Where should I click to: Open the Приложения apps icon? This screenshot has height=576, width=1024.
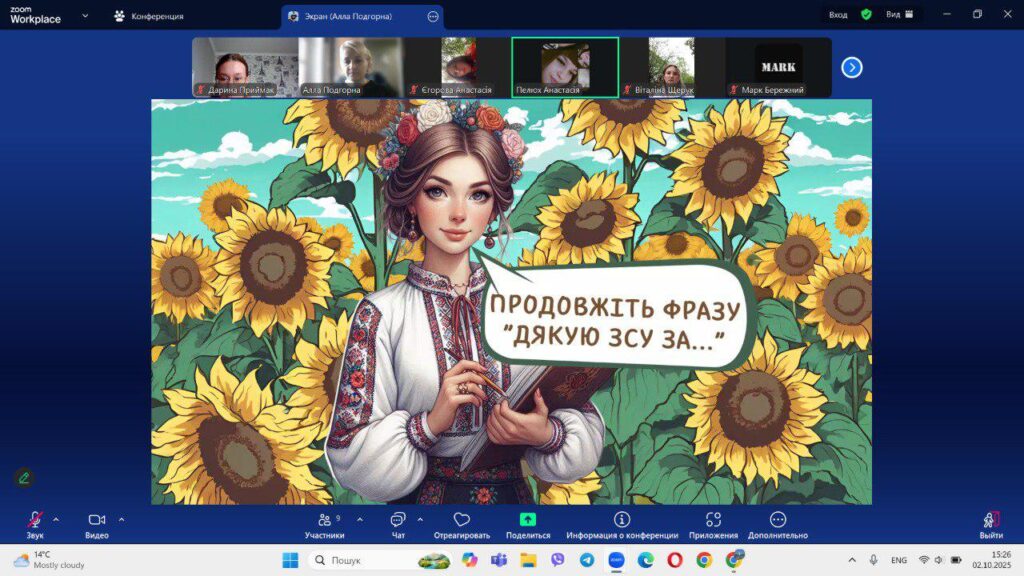(713, 520)
